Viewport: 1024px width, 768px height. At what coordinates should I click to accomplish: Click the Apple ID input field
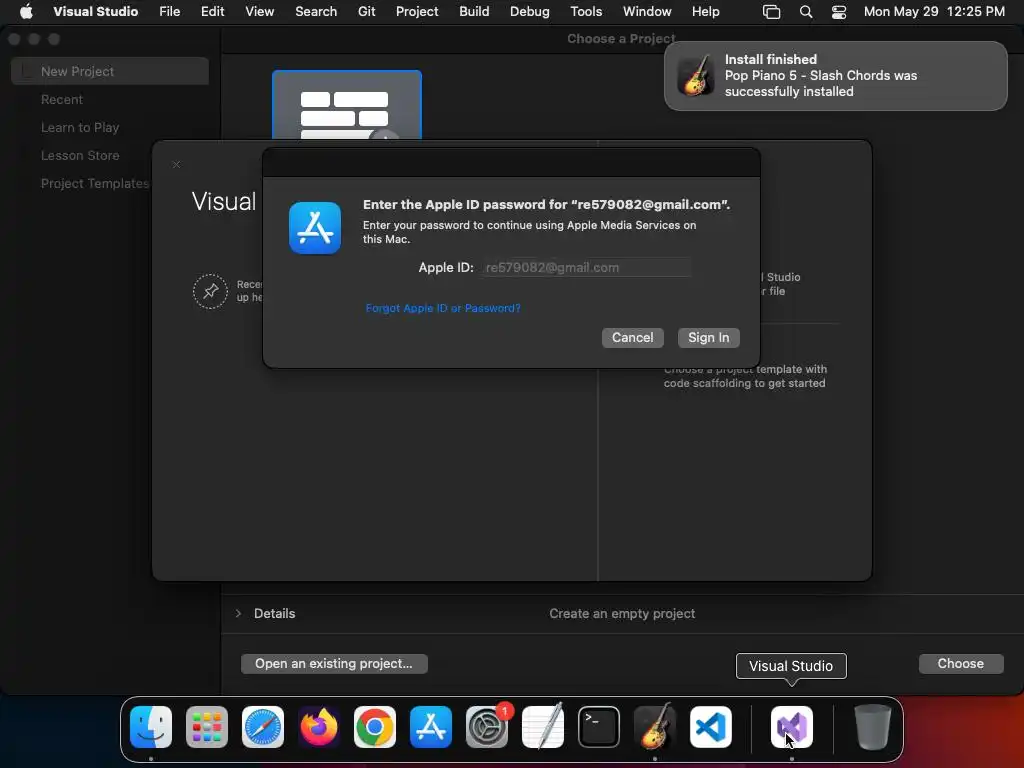click(x=586, y=267)
